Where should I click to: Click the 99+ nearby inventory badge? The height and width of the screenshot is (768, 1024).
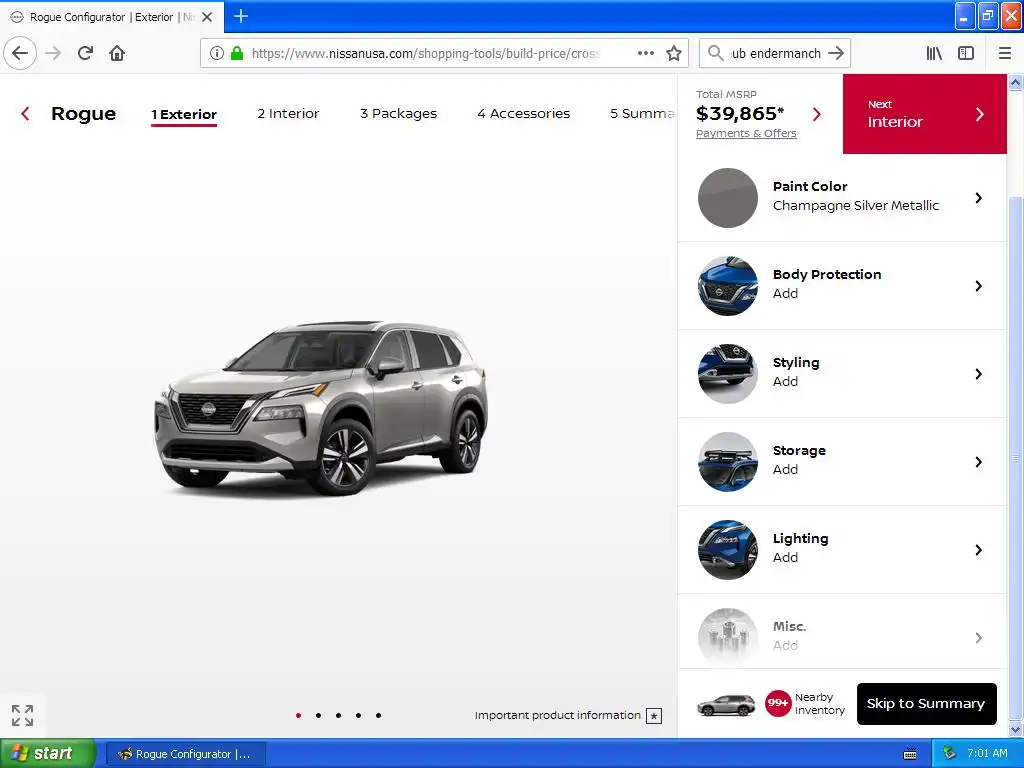(x=778, y=703)
